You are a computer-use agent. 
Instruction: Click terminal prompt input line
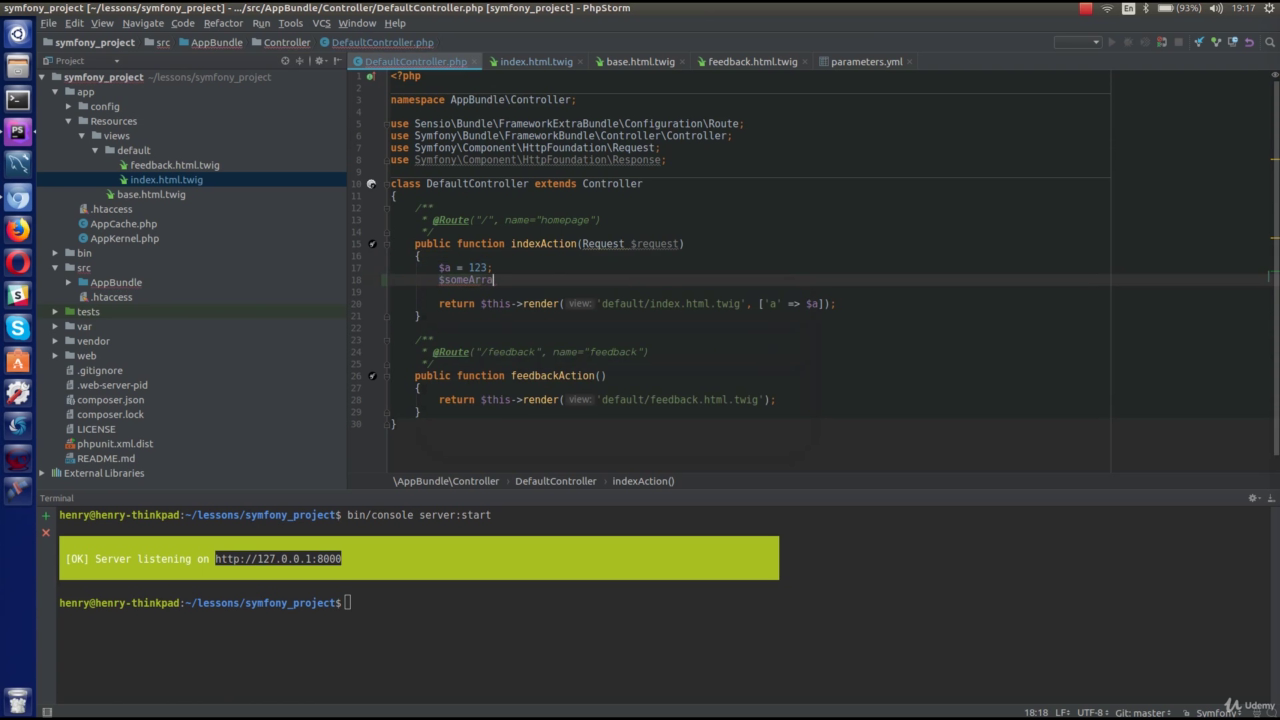point(347,603)
